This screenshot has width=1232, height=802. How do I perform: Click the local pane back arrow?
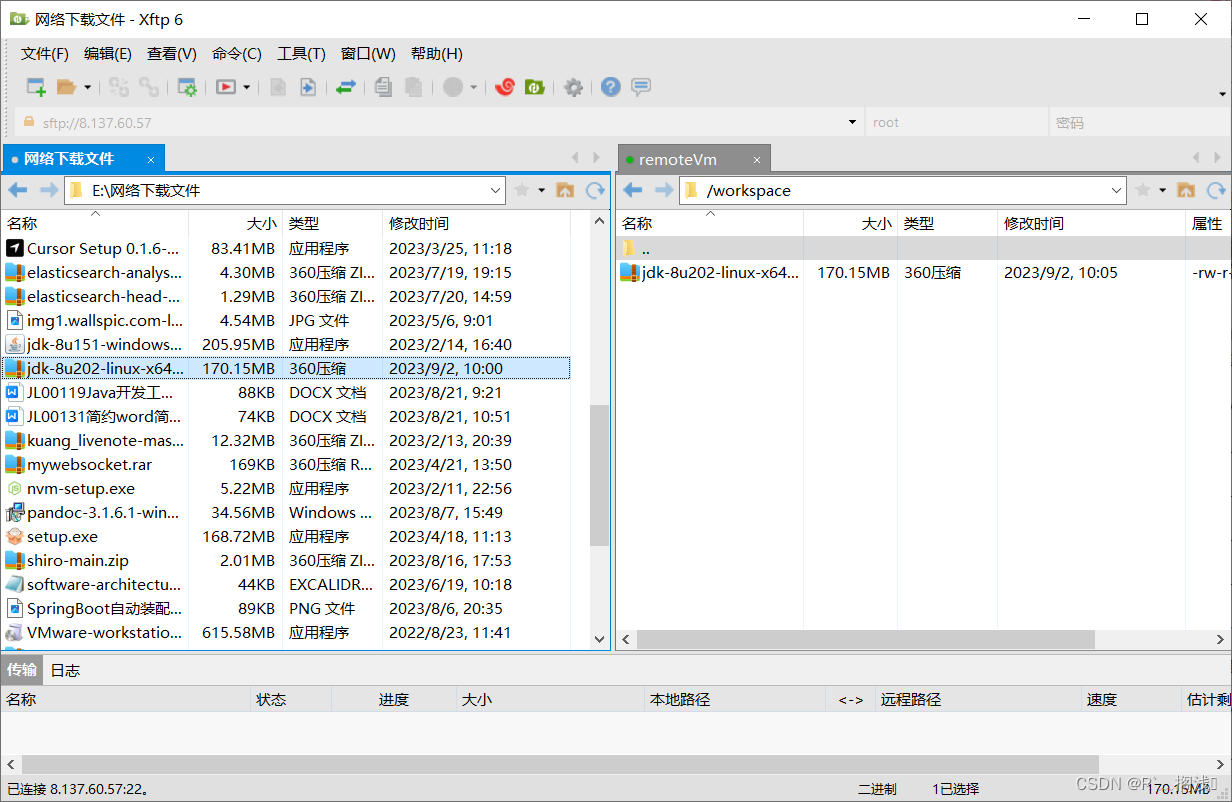click(18, 190)
